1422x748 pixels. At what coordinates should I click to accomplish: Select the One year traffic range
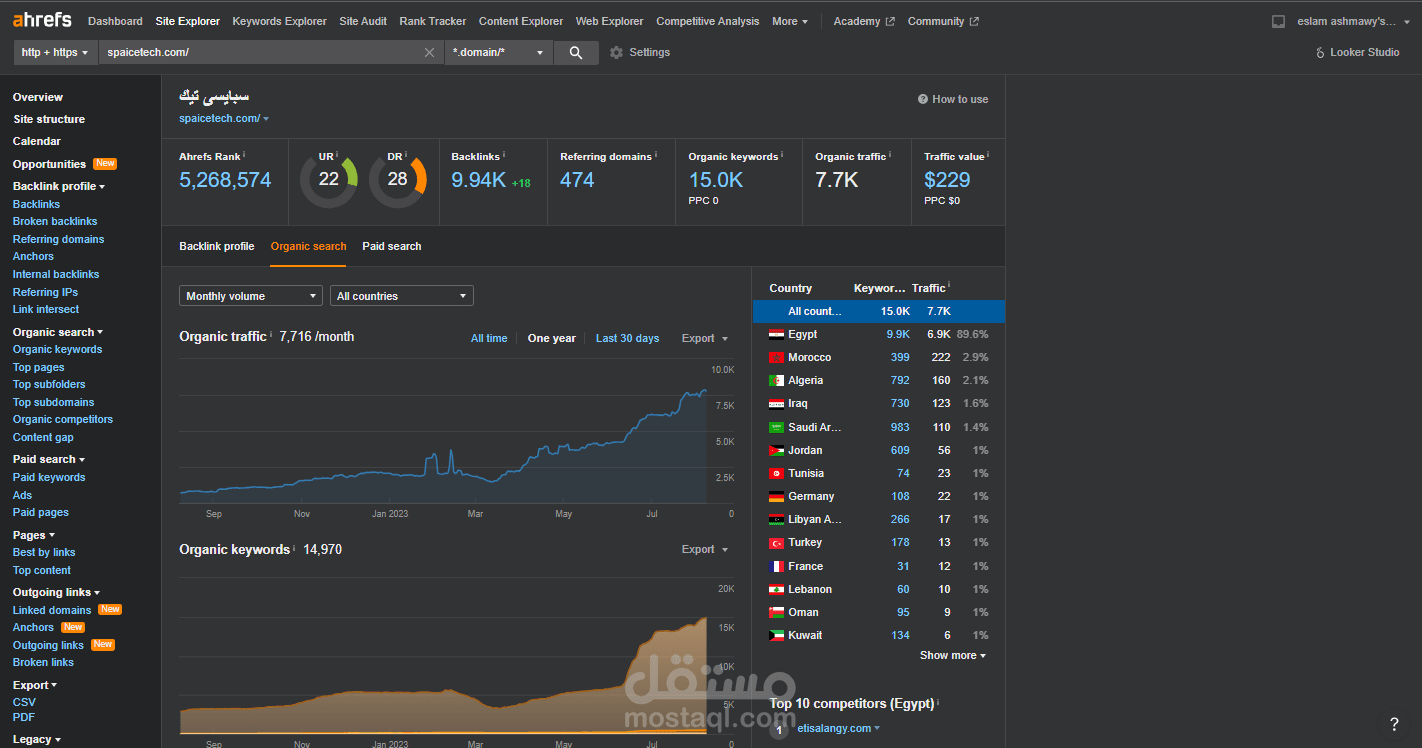(x=552, y=339)
